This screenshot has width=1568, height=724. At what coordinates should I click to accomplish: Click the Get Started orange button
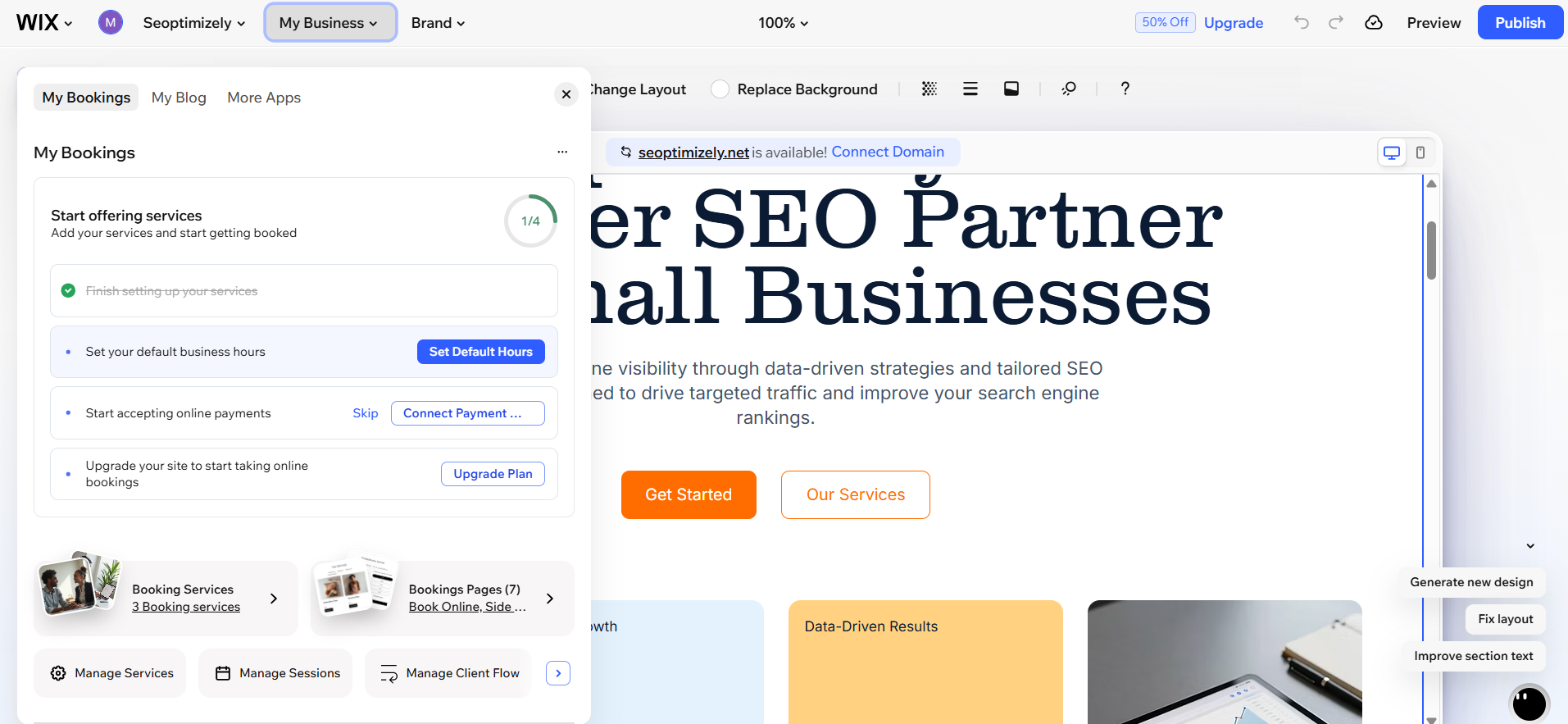(689, 494)
